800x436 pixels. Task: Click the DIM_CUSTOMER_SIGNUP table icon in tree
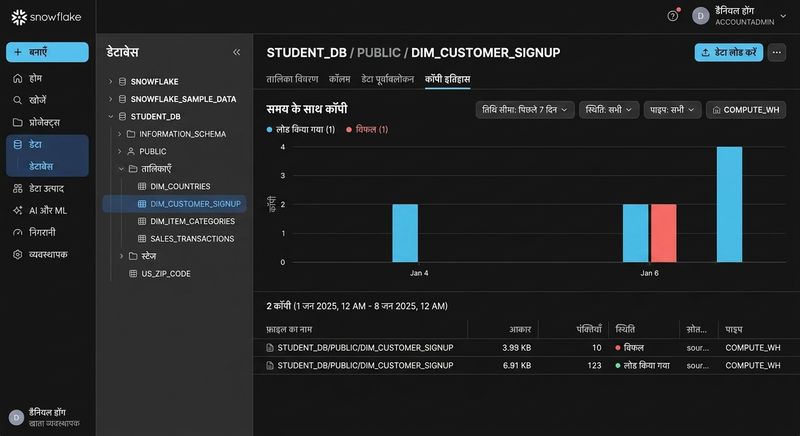point(142,204)
